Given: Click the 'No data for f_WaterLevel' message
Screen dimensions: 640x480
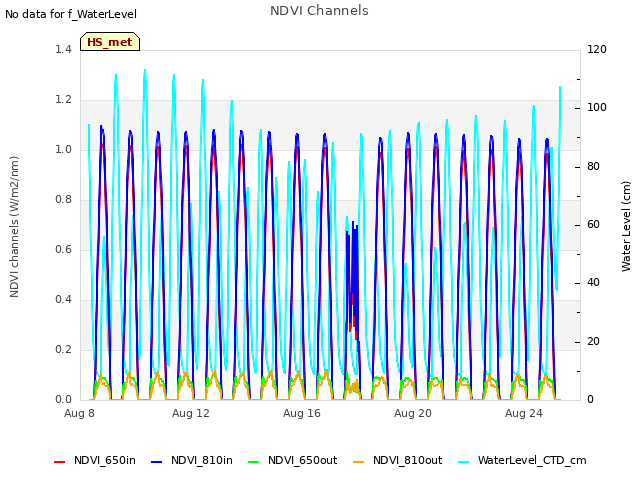Looking at the screenshot, I should [71, 14].
